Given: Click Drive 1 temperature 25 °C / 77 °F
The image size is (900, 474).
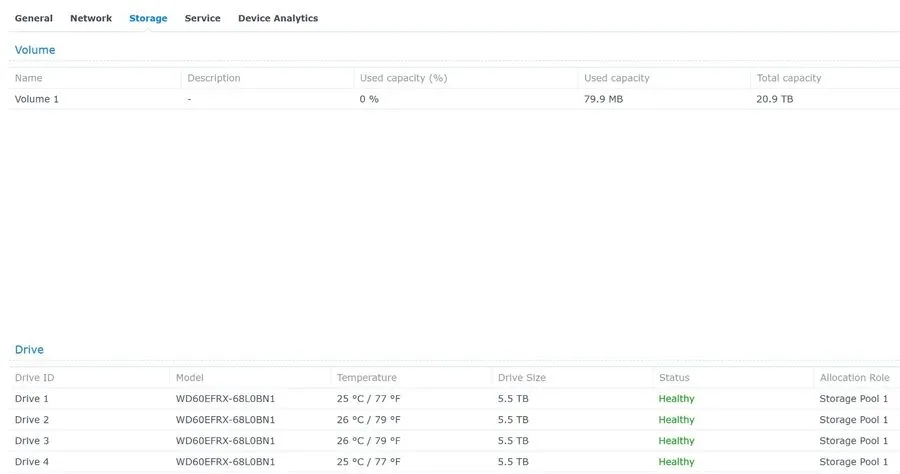Looking at the screenshot, I should [x=368, y=399].
